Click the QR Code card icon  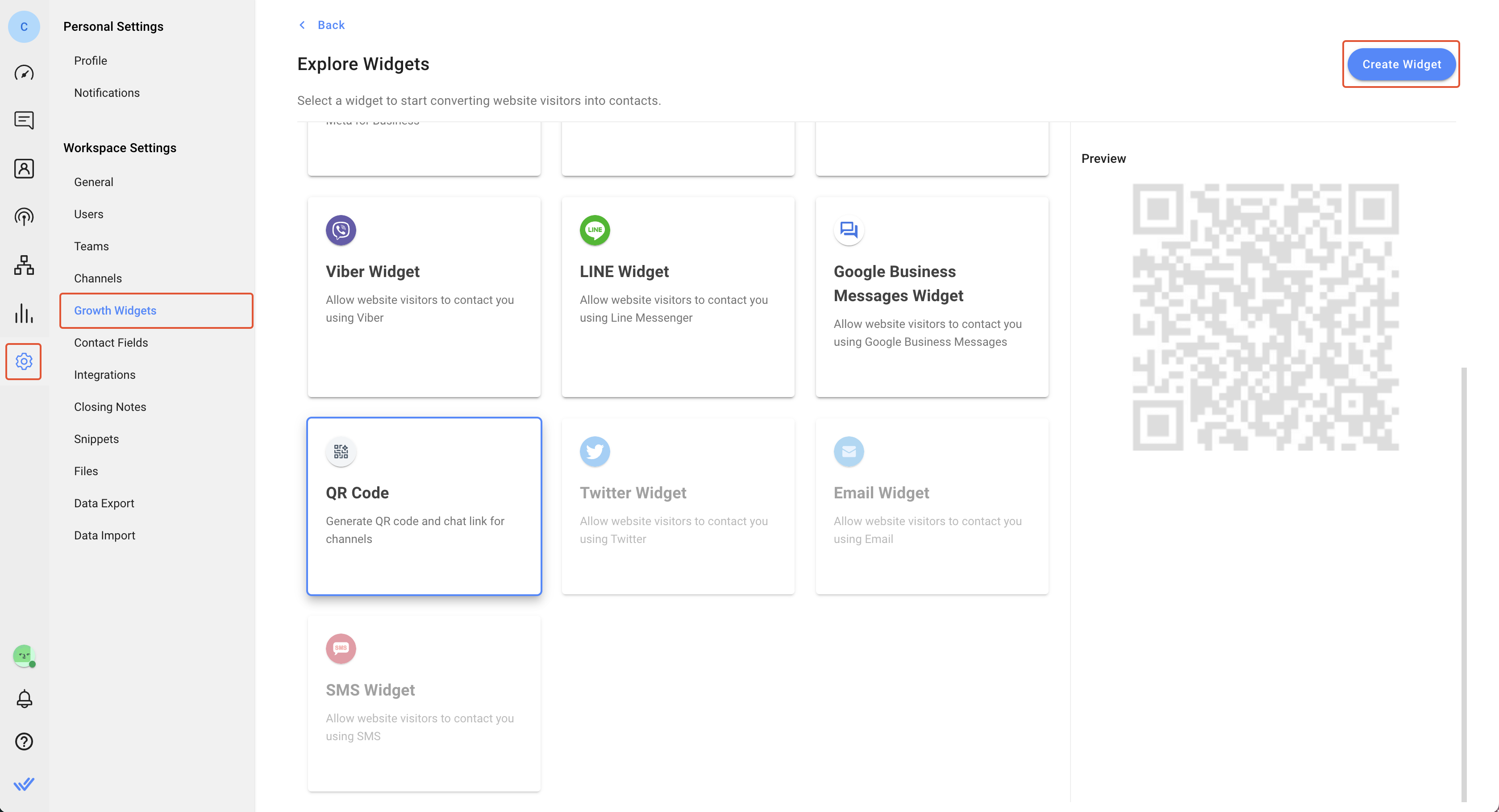[341, 452]
